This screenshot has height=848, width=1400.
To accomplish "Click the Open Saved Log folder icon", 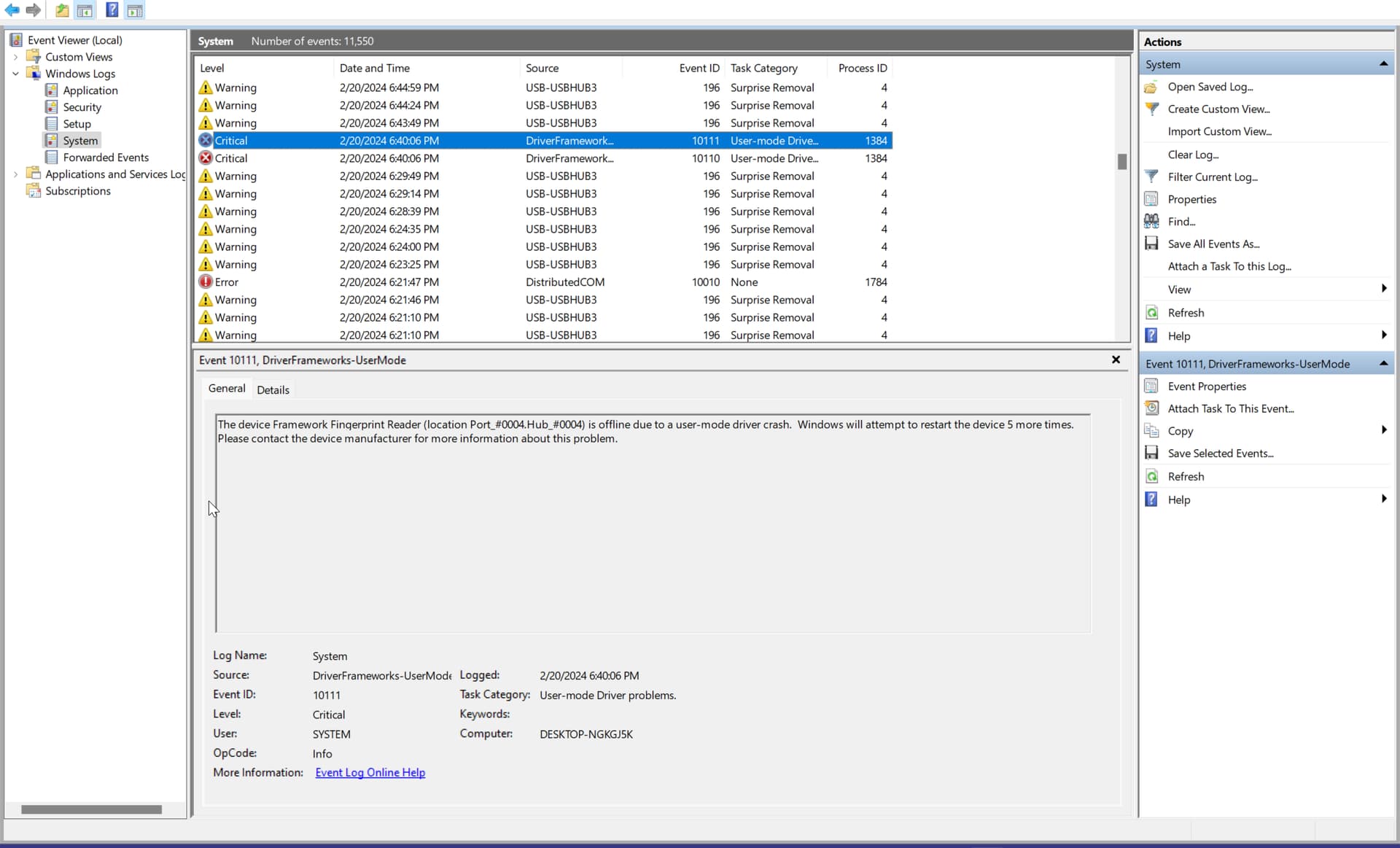I will pyautogui.click(x=1151, y=87).
